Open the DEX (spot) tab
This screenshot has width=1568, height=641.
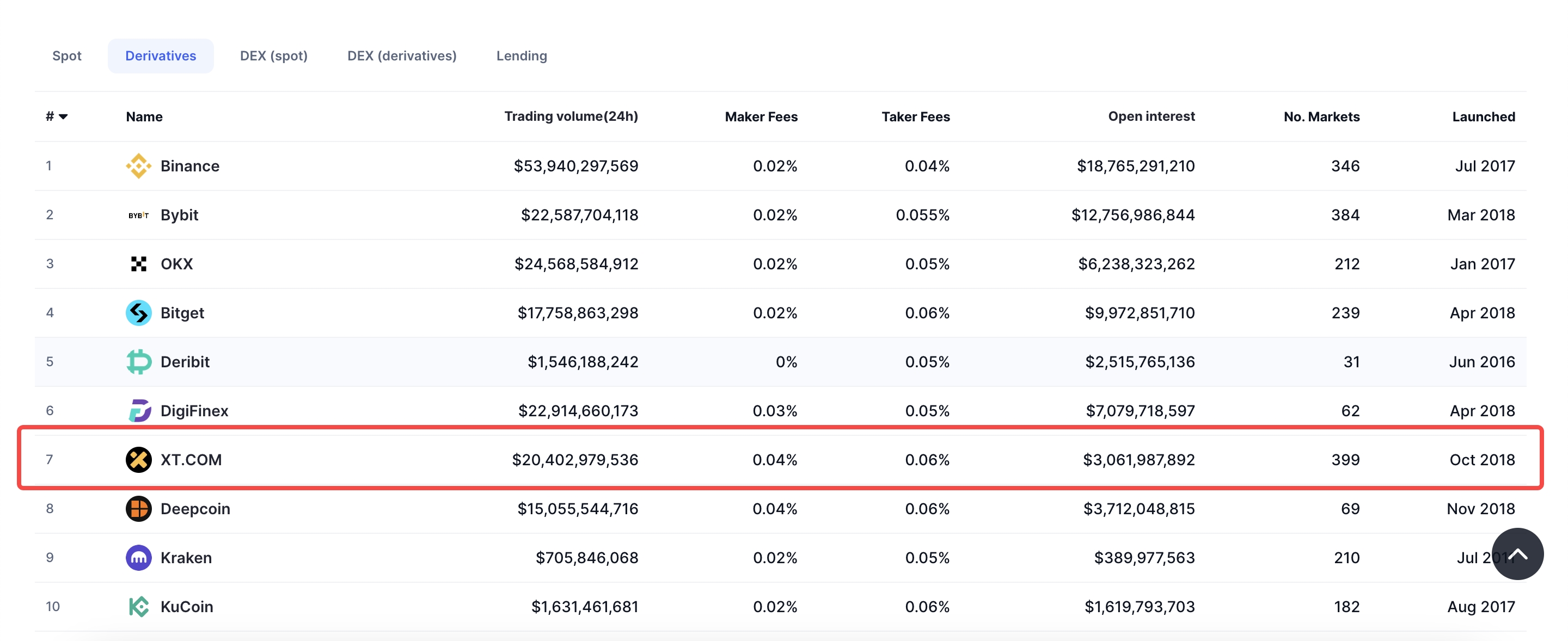coord(274,56)
